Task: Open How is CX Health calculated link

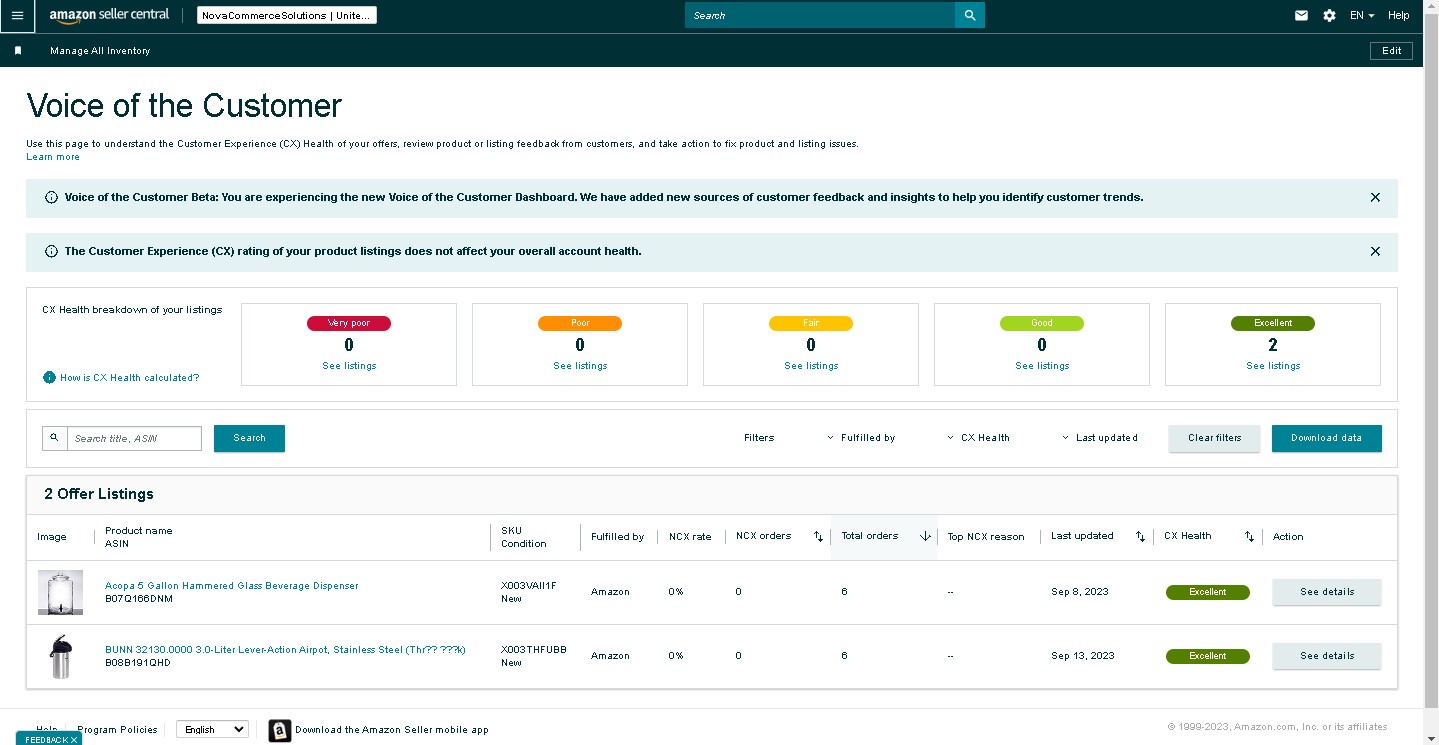Action: point(129,378)
